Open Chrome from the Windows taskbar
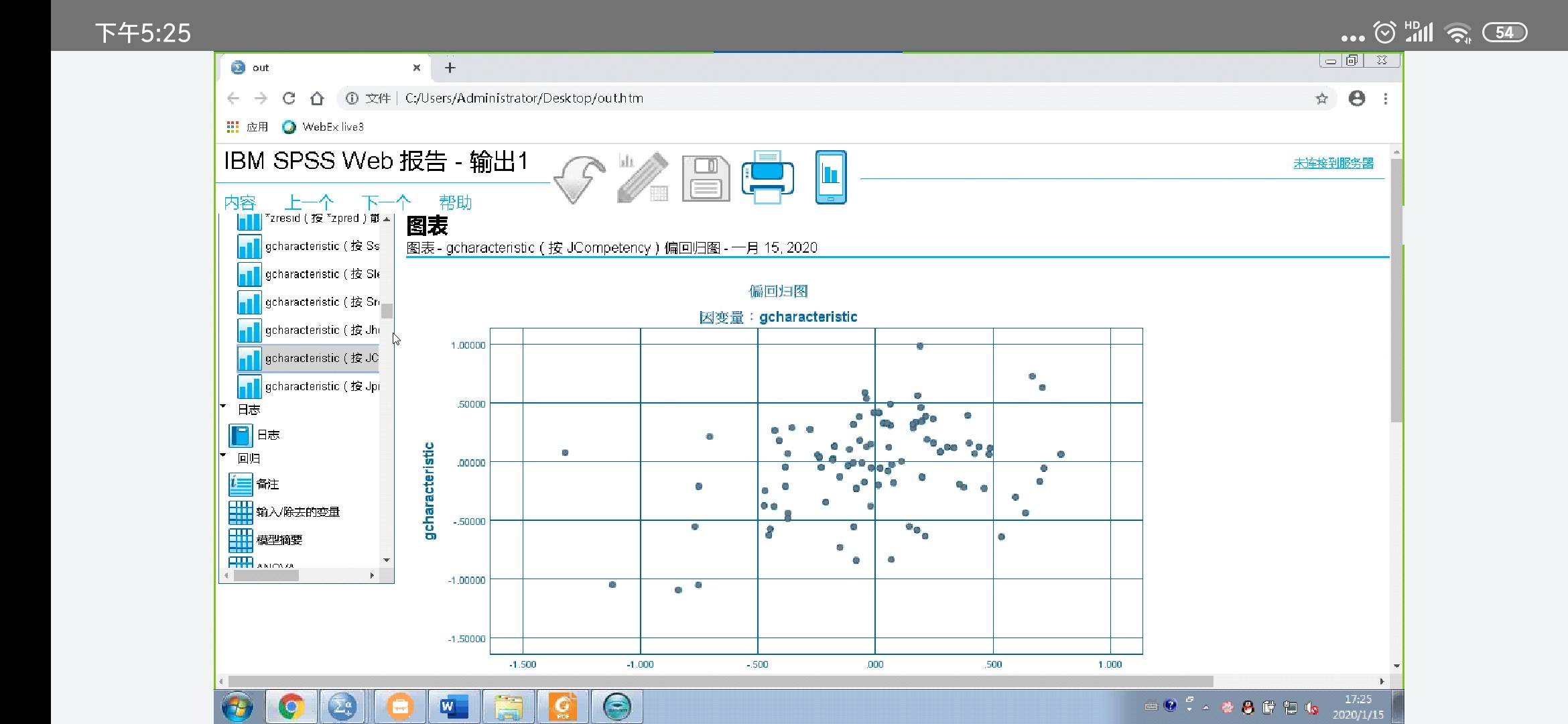This screenshot has width=1568, height=724. pyautogui.click(x=291, y=707)
